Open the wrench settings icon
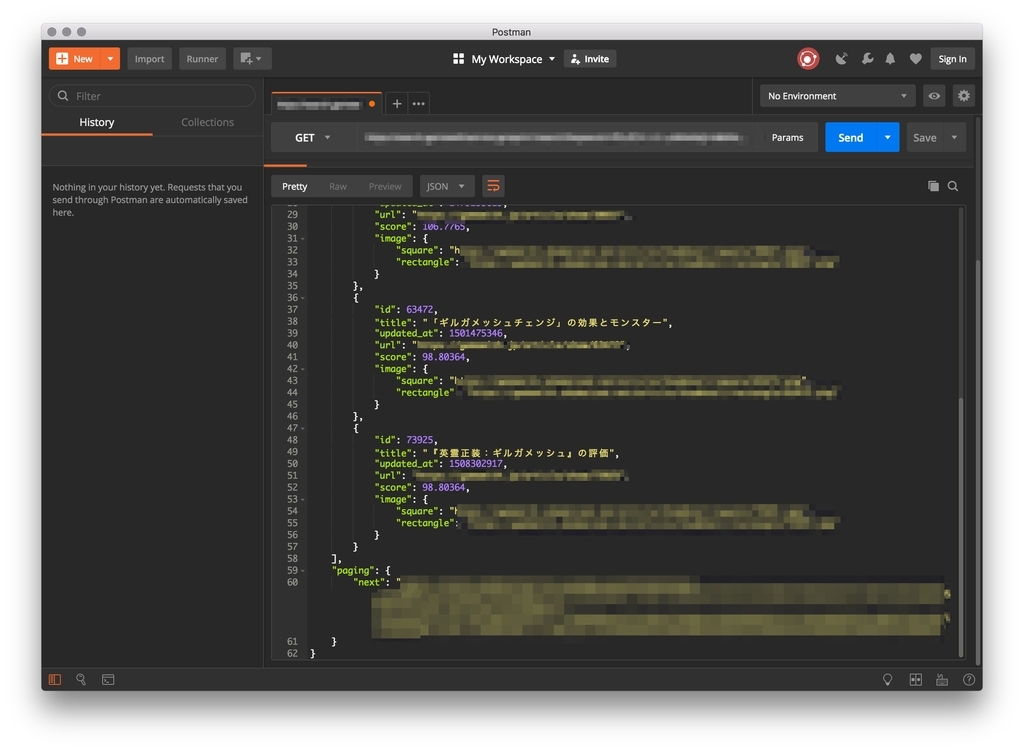1024x750 pixels. [867, 59]
